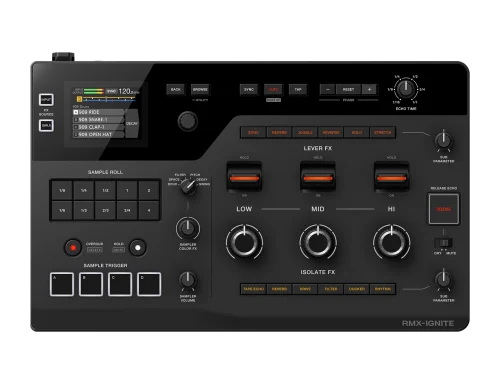Select the JUGGLE lever effect

[305, 132]
